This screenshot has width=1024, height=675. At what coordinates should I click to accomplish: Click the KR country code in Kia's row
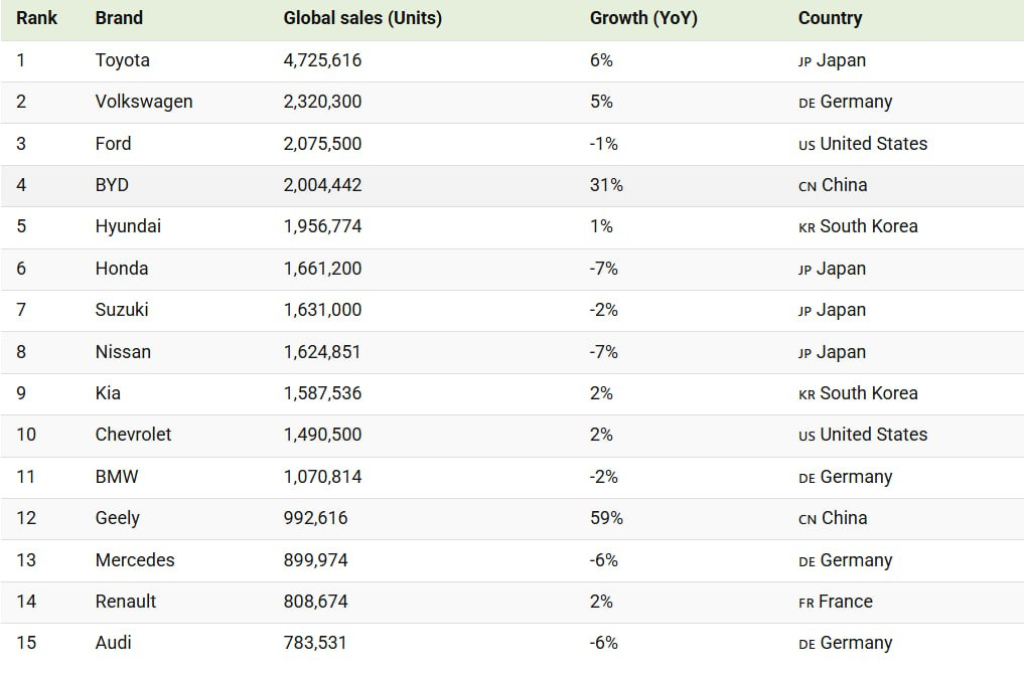click(806, 395)
